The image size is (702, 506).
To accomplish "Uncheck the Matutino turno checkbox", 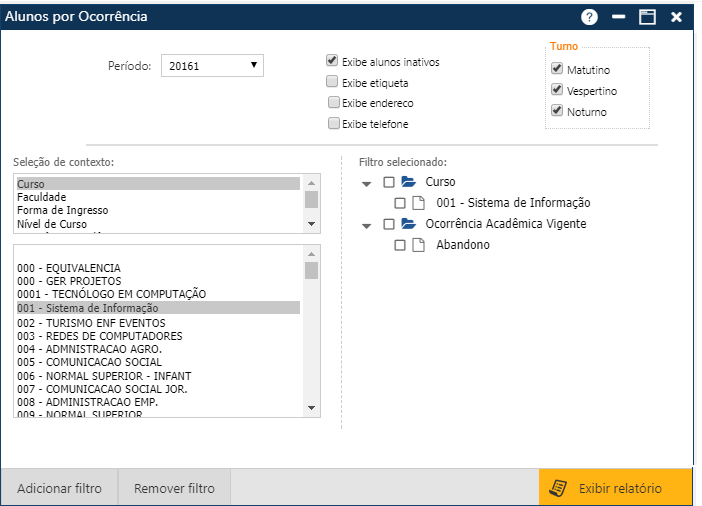I will point(557,69).
